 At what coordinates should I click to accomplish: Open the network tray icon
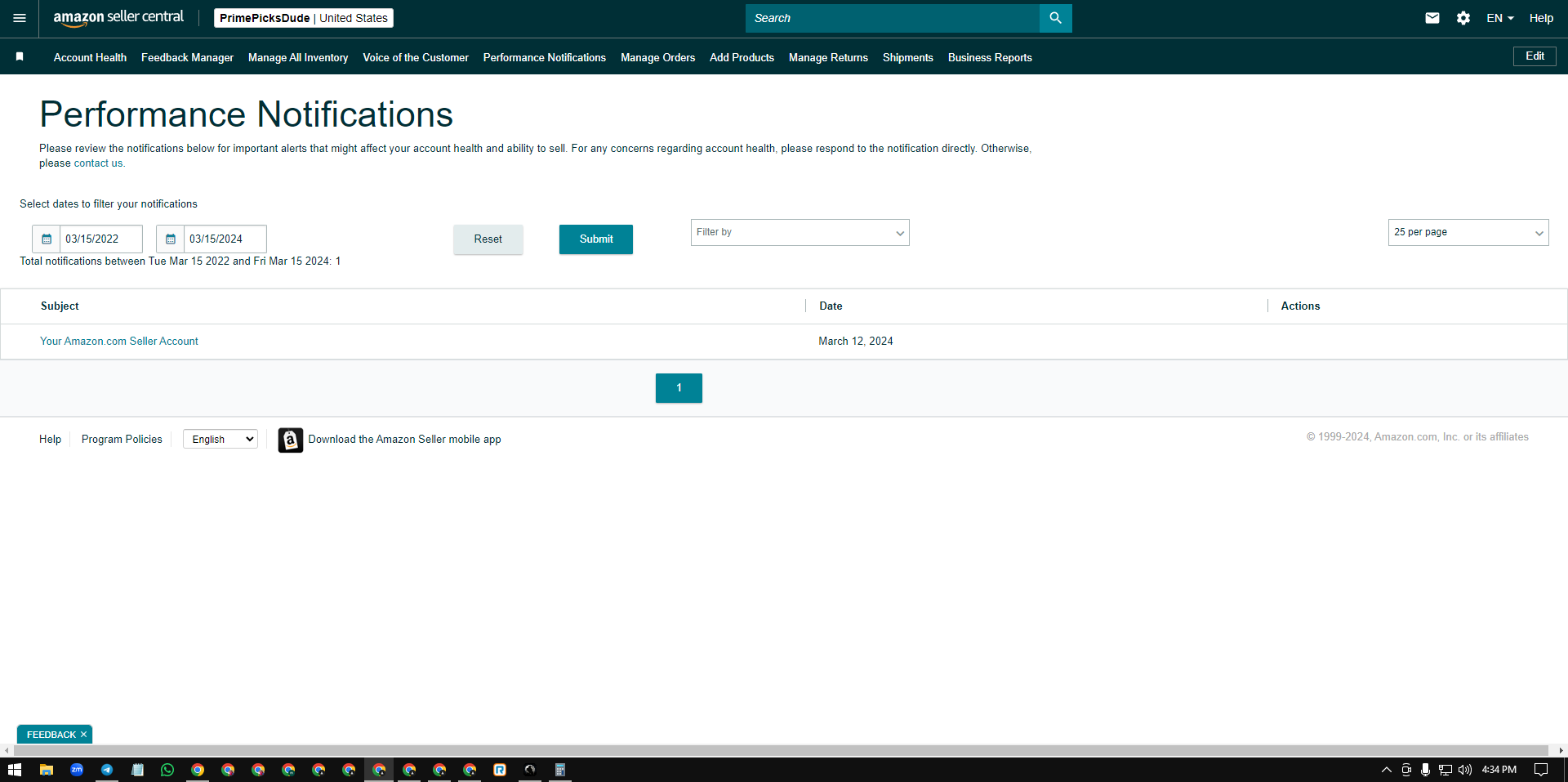pos(1445,770)
